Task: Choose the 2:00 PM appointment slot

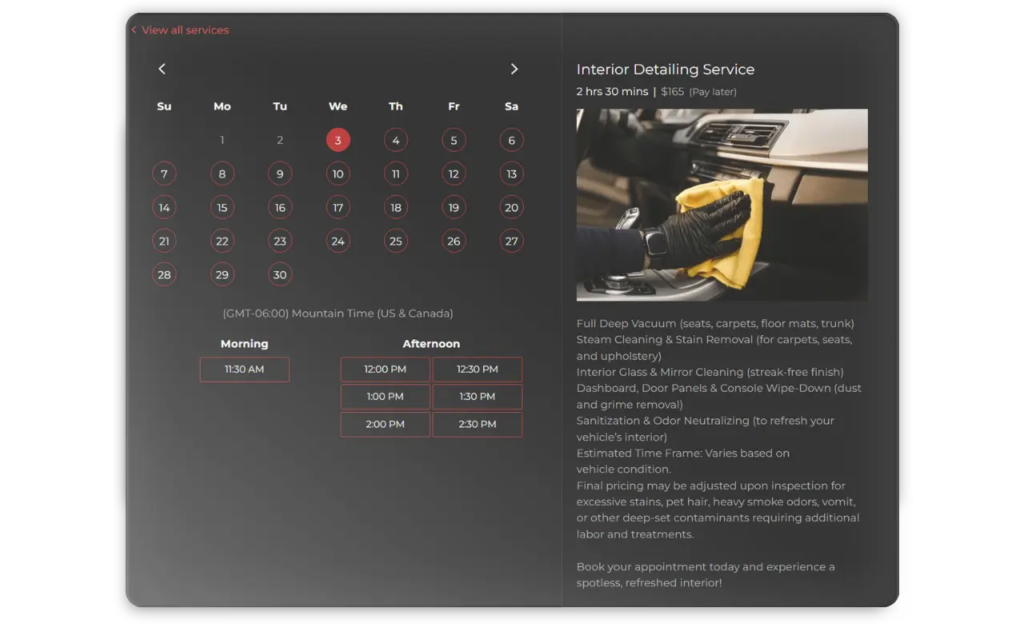Action: point(385,424)
